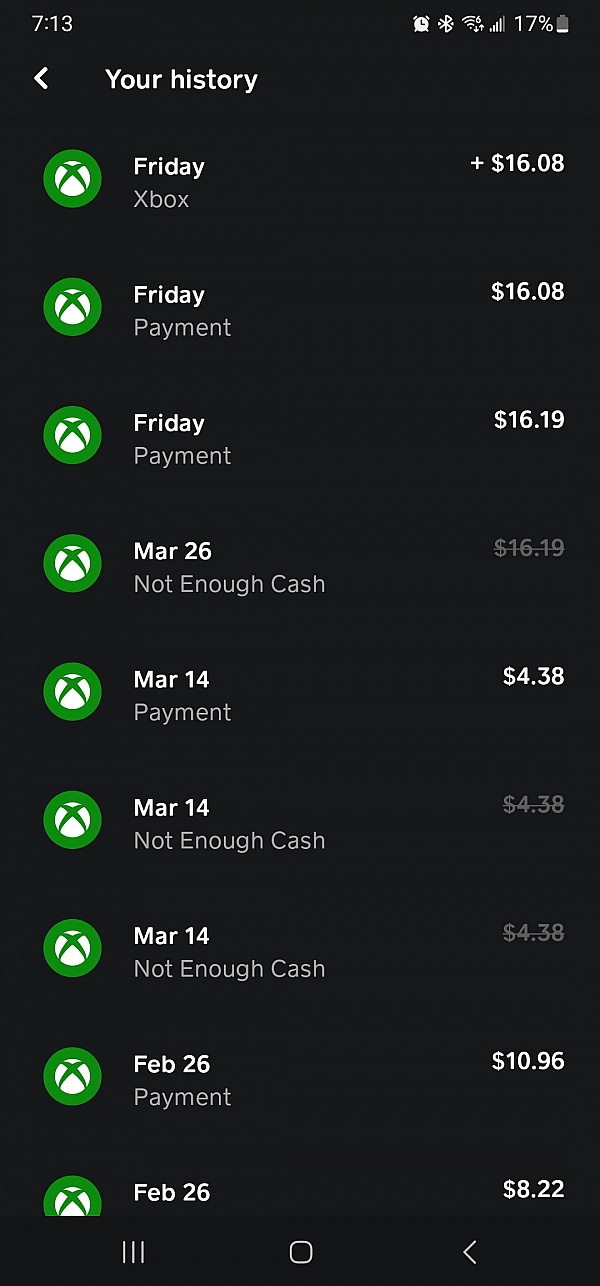Tap Xbox icon next to Friday $16.08 payment

[72, 307]
